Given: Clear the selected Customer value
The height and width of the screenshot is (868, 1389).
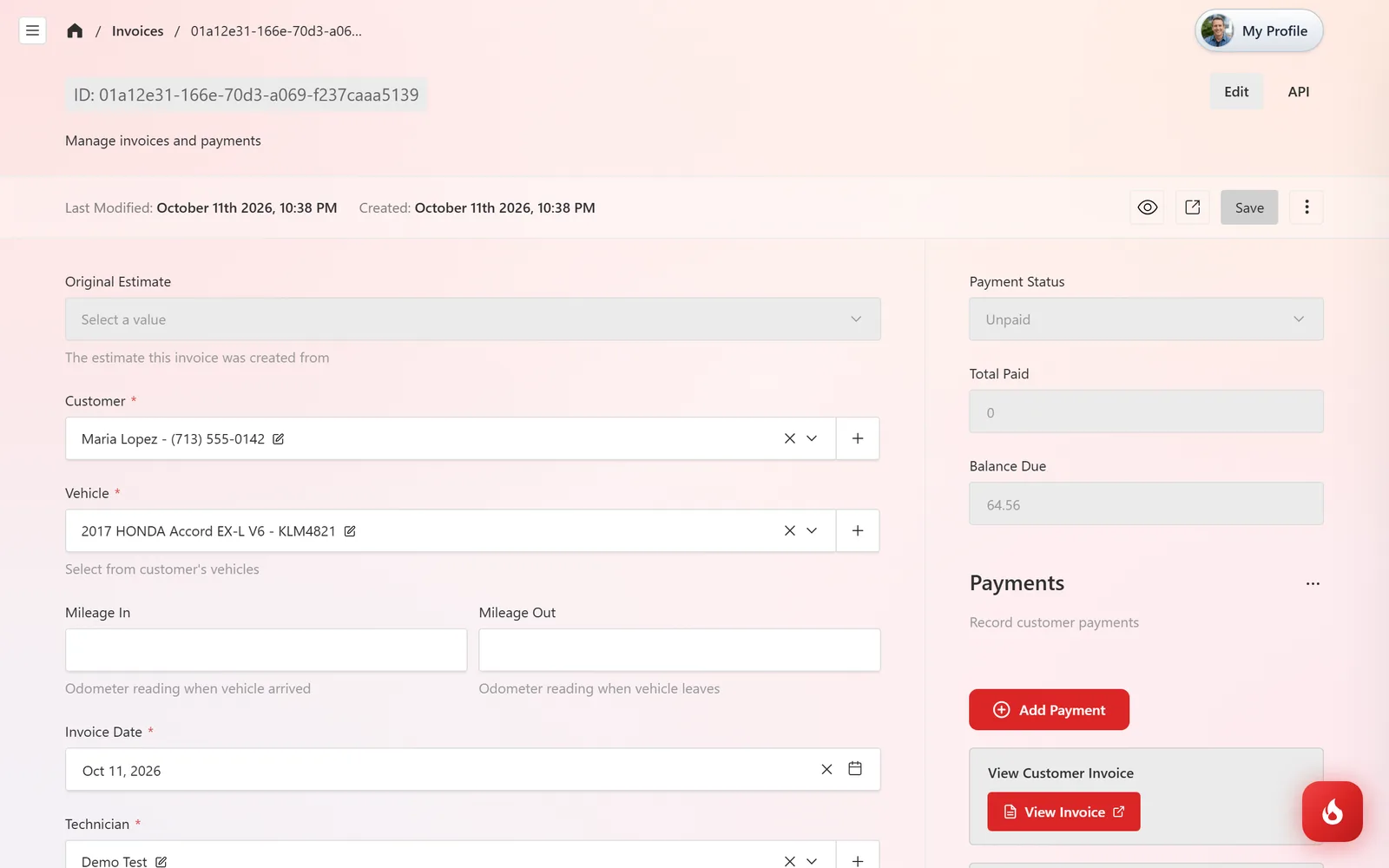Looking at the screenshot, I should point(790,438).
